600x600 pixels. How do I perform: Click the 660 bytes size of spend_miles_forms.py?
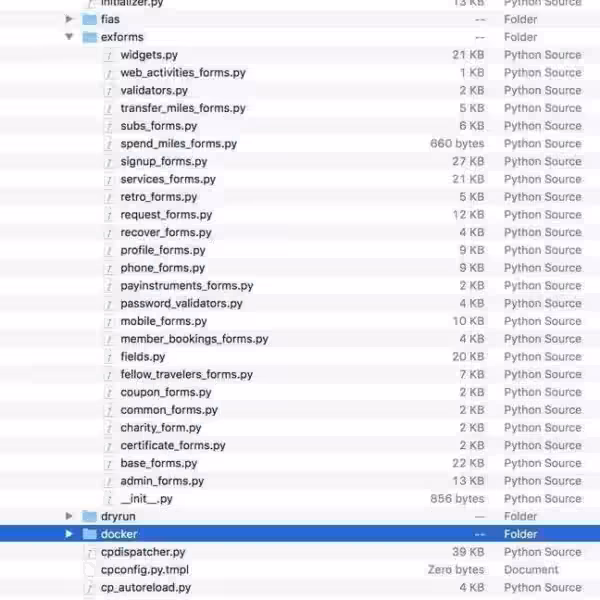(x=456, y=144)
